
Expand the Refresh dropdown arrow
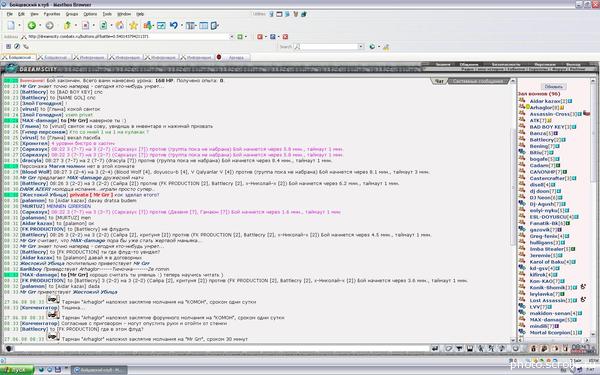coord(111,26)
